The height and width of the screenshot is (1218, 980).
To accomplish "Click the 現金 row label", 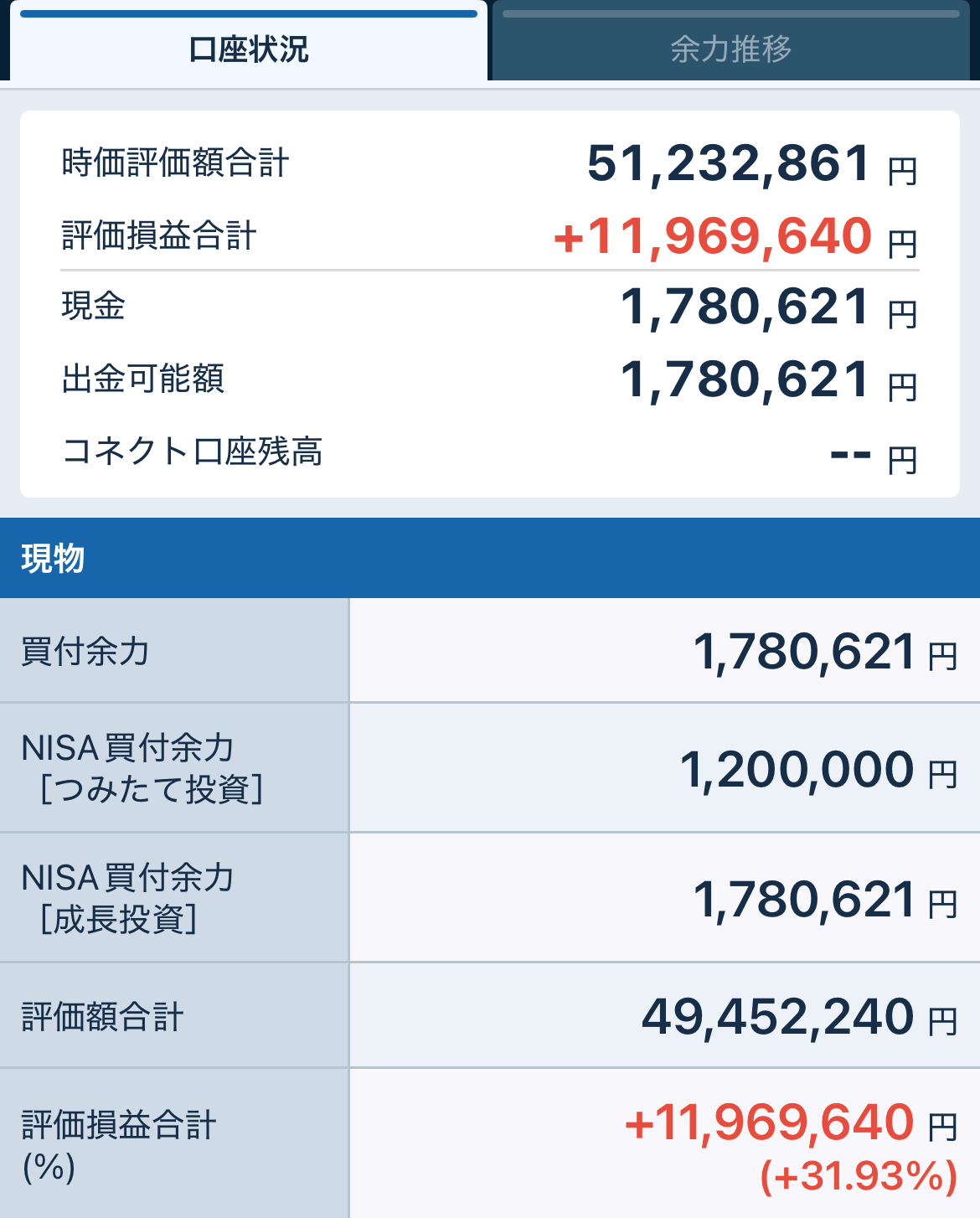I will coord(94,306).
